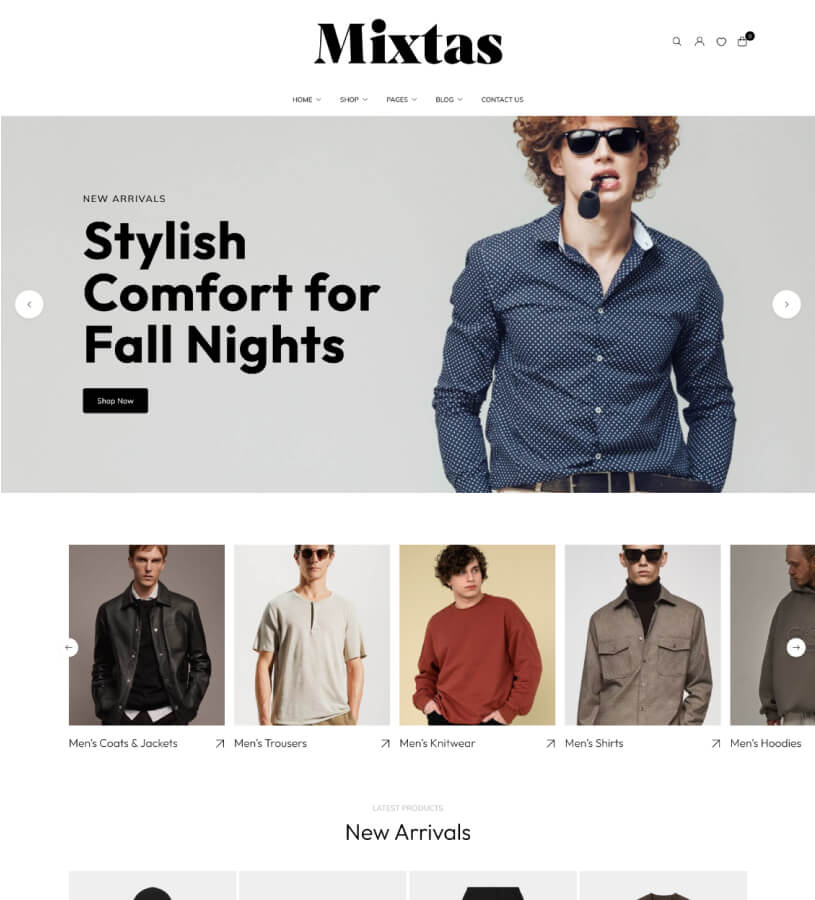815x900 pixels.
Task: Click arrow icon beside Men's Knitwear
Action: tap(550, 743)
